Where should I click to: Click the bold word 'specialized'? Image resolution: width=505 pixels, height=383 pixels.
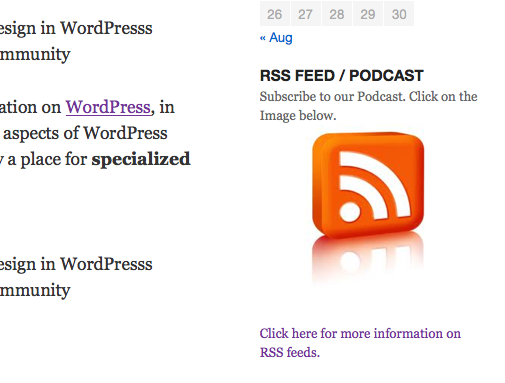pos(141,160)
